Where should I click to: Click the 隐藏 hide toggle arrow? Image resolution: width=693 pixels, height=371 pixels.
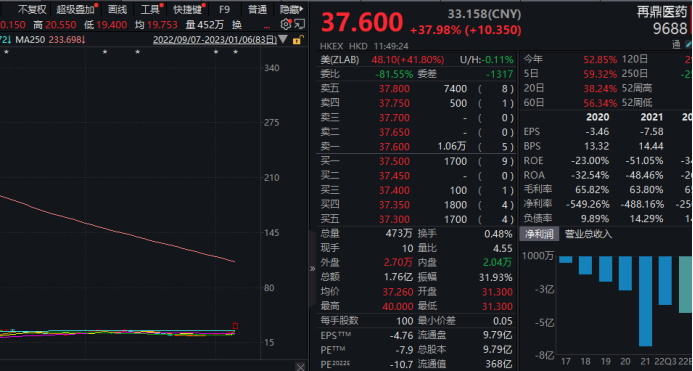[x=292, y=9]
